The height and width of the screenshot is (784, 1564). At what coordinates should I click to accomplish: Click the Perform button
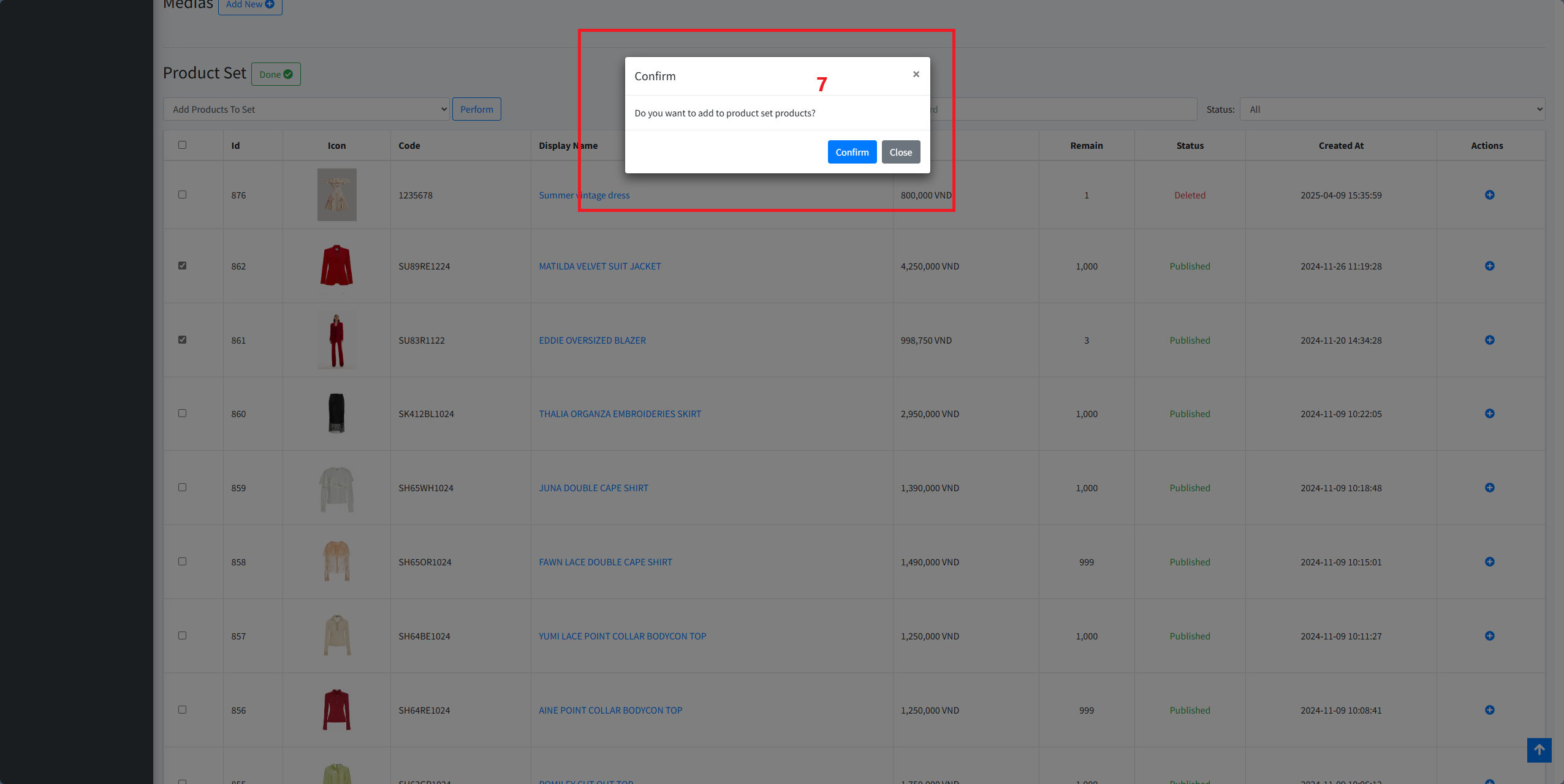[476, 109]
